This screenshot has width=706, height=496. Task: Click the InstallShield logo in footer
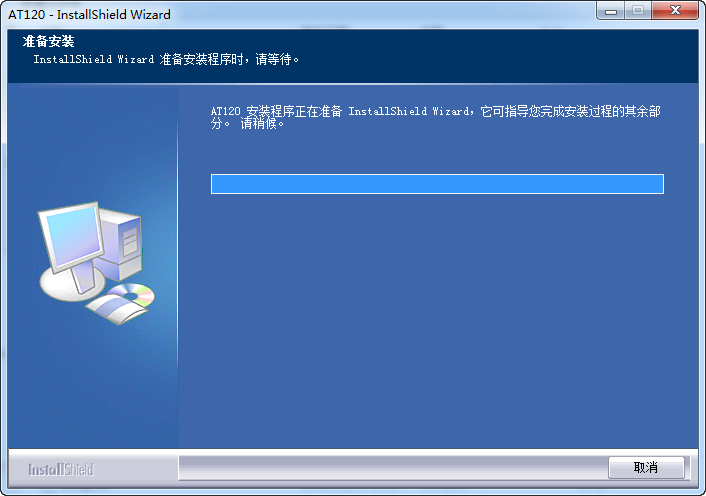coord(61,470)
